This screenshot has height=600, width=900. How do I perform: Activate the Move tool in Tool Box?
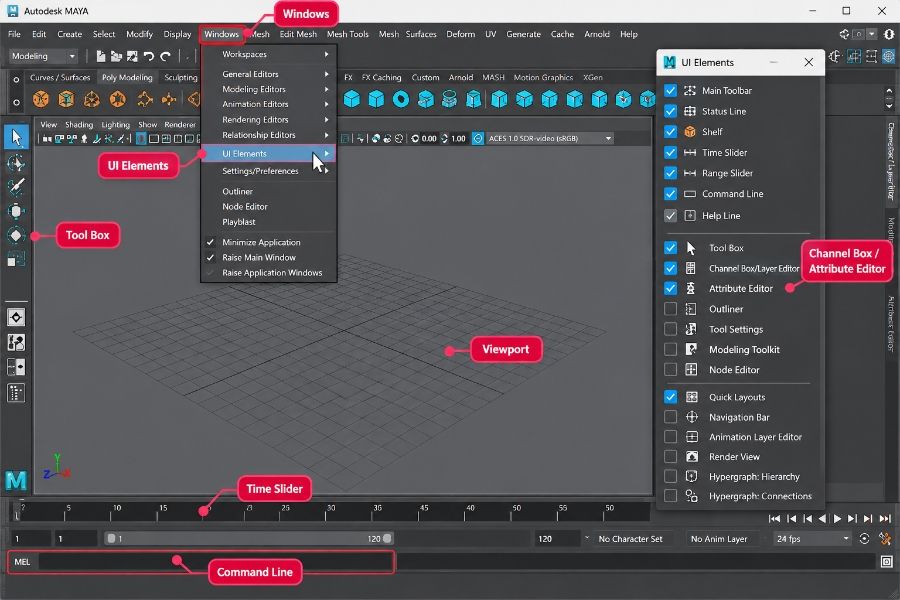(16, 211)
